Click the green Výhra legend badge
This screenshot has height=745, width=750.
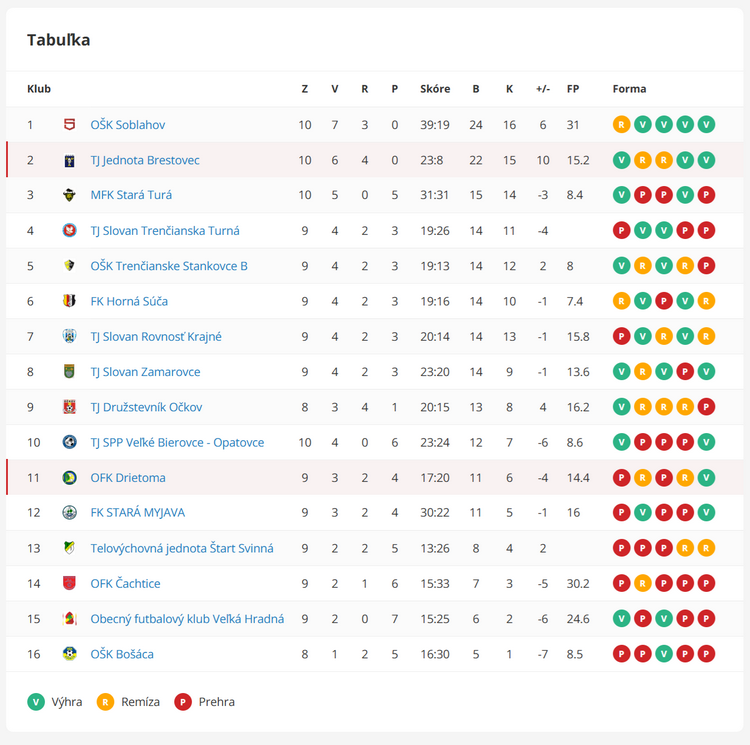[36, 702]
